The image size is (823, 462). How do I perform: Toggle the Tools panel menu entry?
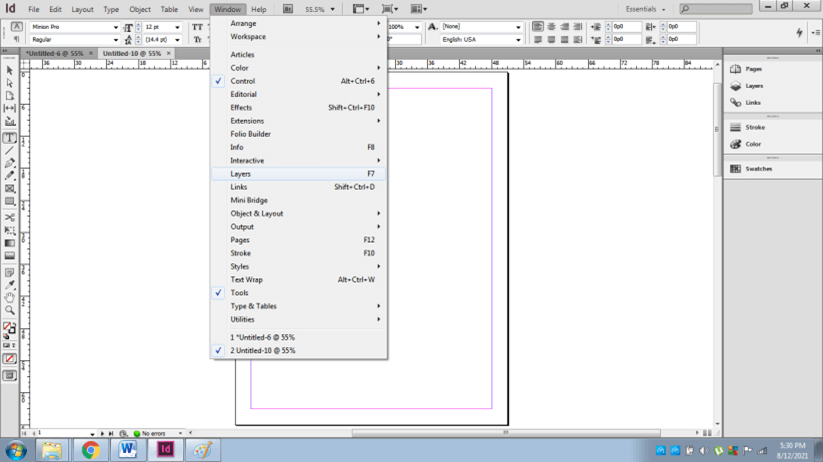click(x=299, y=293)
